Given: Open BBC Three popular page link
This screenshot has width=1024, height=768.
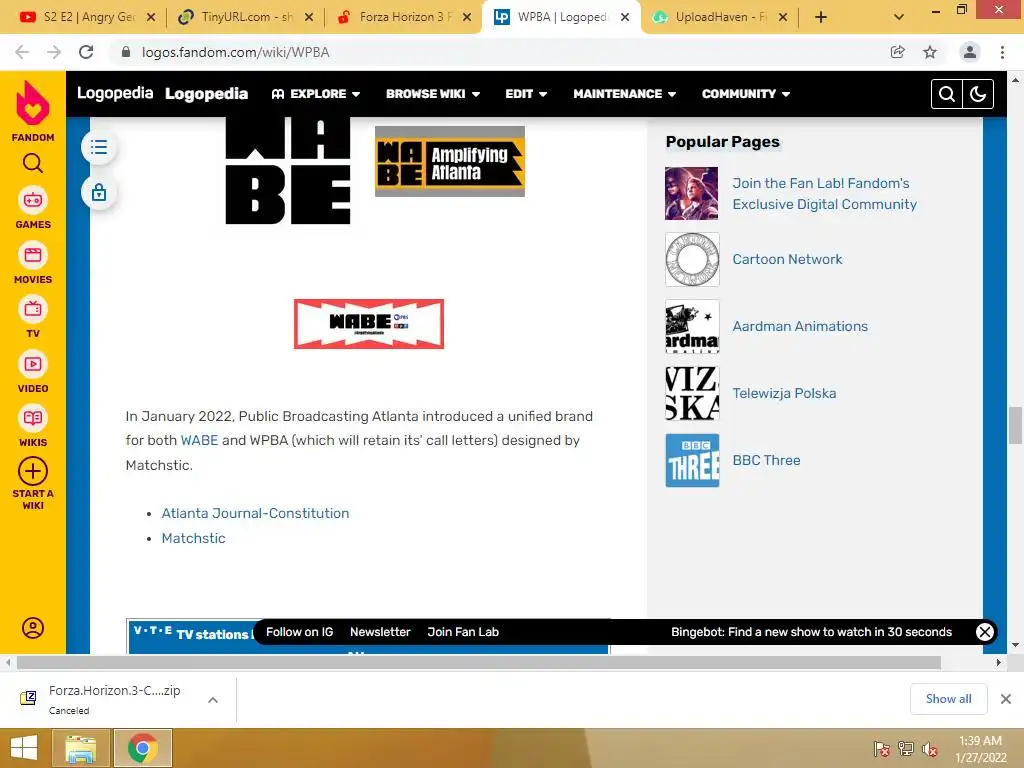Looking at the screenshot, I should pos(766,460).
